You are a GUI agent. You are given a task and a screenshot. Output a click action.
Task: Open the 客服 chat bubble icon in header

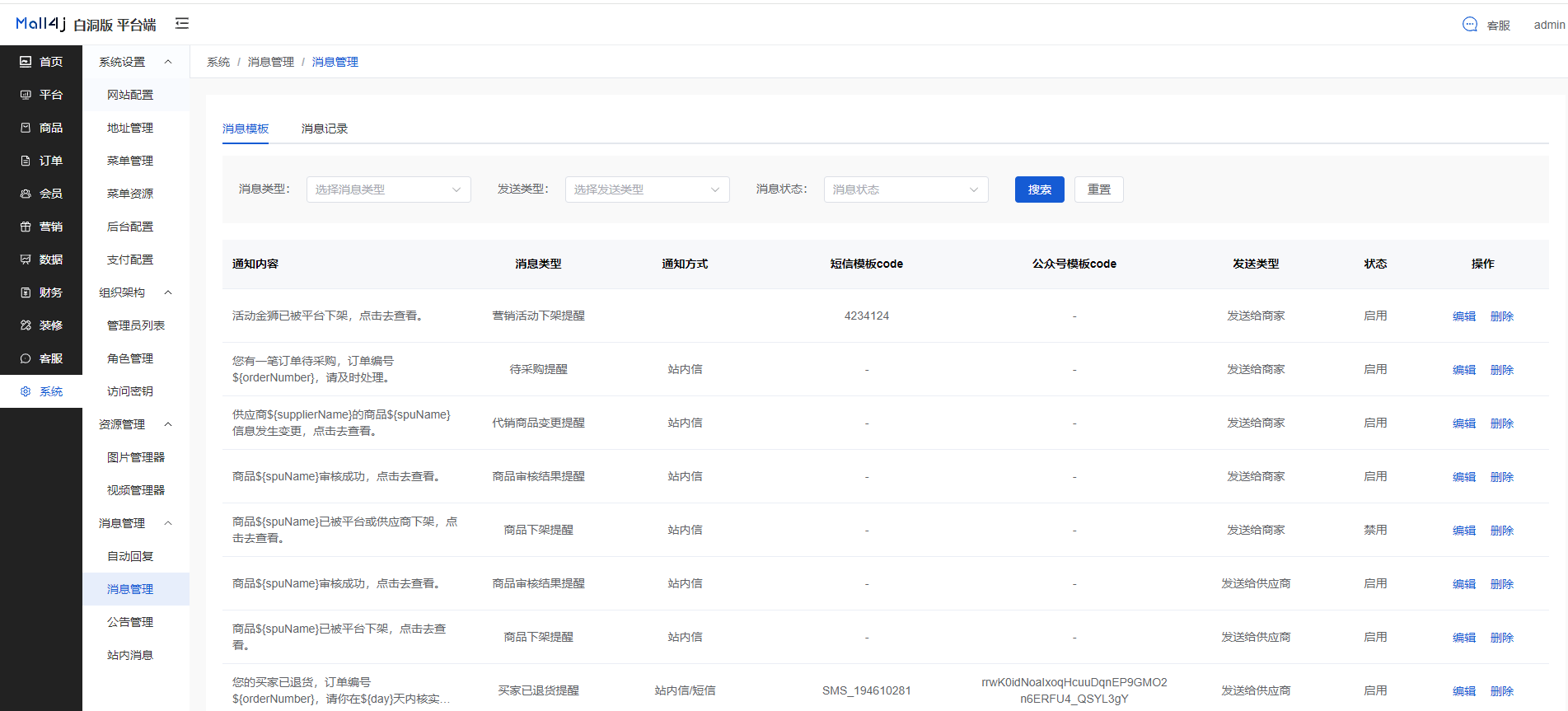tap(1470, 25)
